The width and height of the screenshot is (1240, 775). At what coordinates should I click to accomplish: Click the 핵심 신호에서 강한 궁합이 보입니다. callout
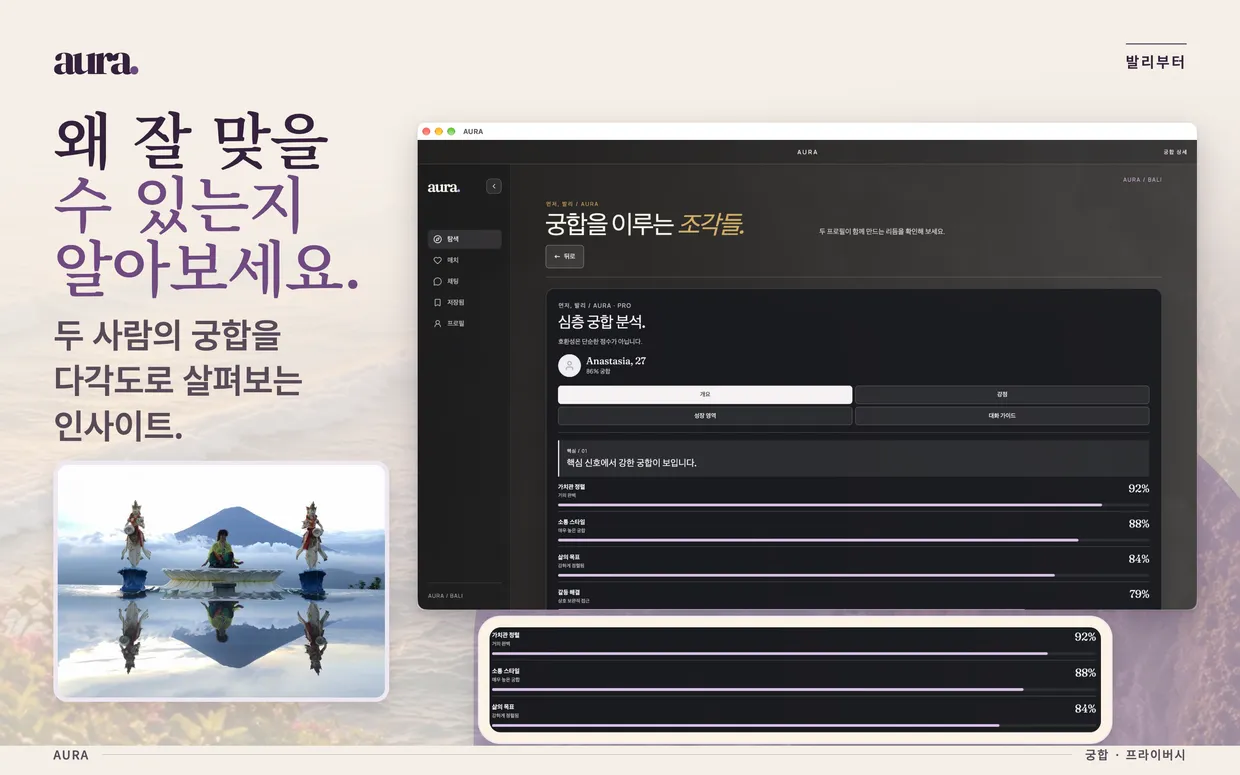(853, 458)
